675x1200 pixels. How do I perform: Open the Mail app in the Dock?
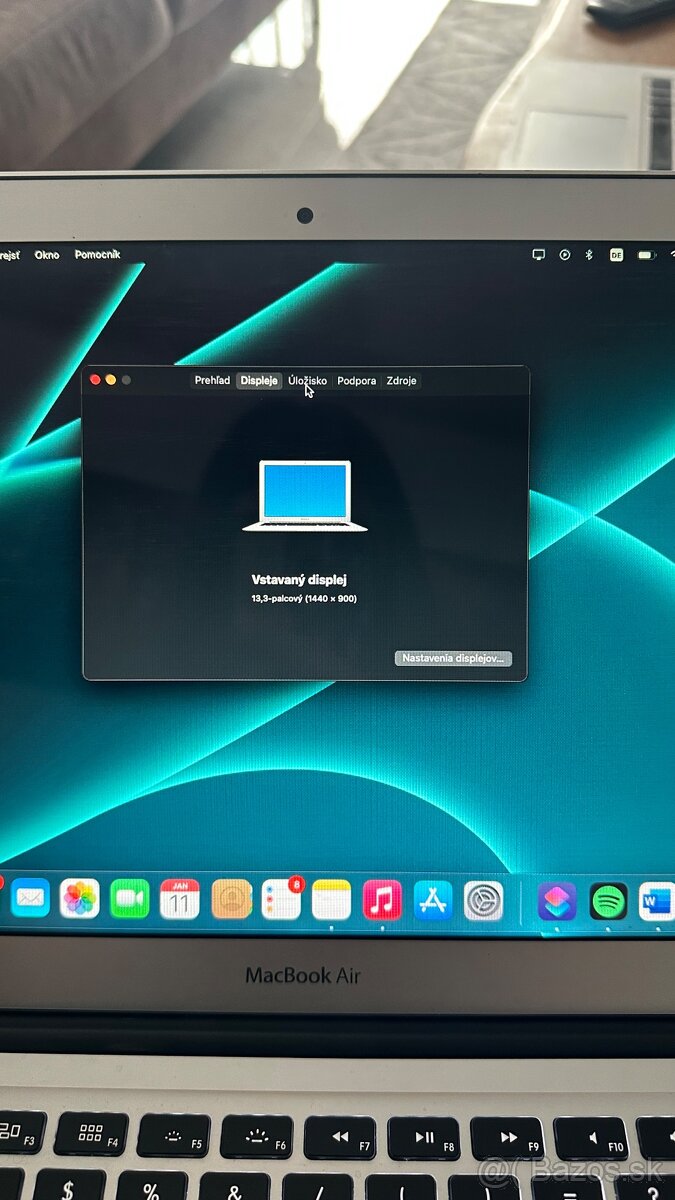click(30, 898)
